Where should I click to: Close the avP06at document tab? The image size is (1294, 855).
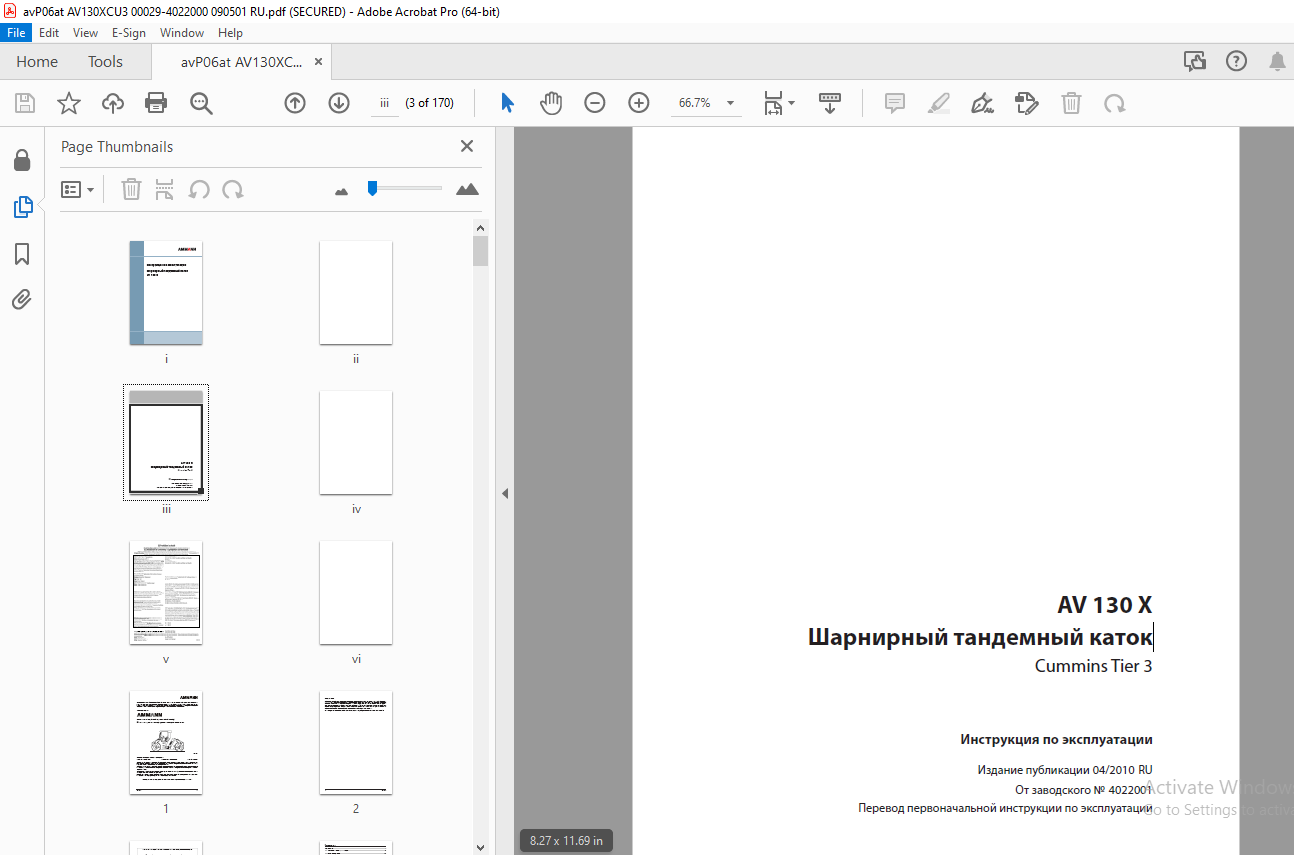click(319, 62)
